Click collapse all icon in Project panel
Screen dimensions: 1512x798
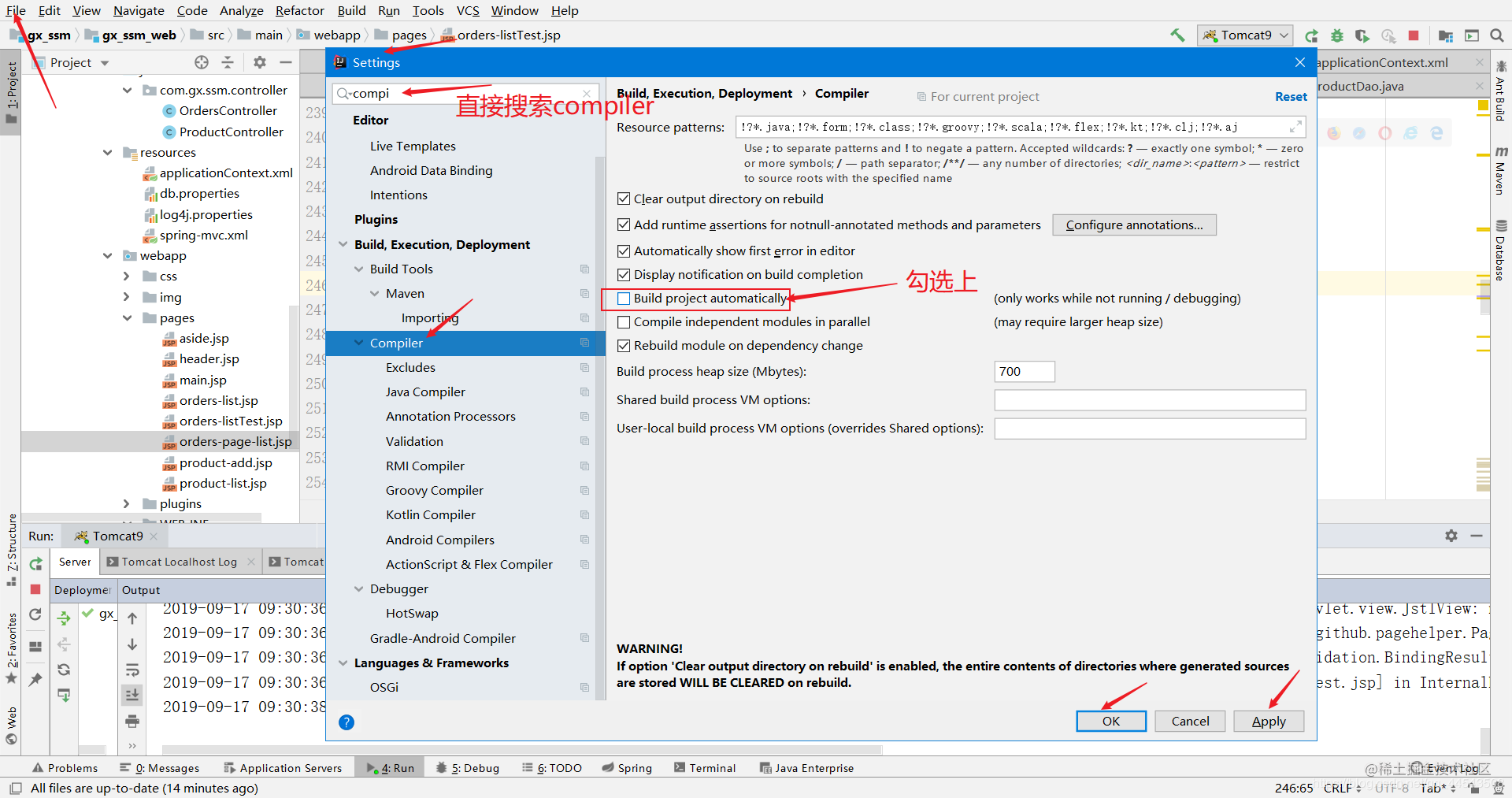pos(228,62)
